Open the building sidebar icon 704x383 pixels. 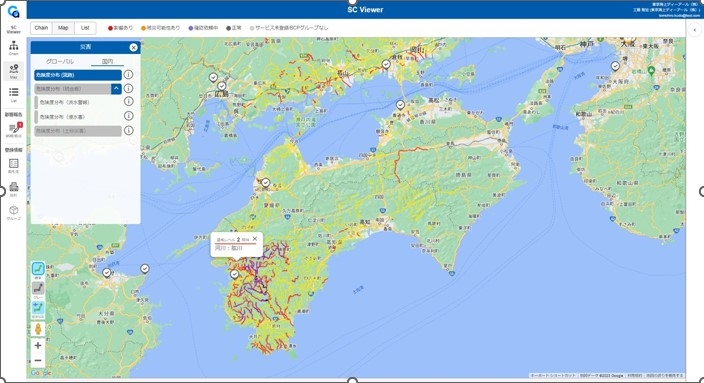tap(14, 189)
